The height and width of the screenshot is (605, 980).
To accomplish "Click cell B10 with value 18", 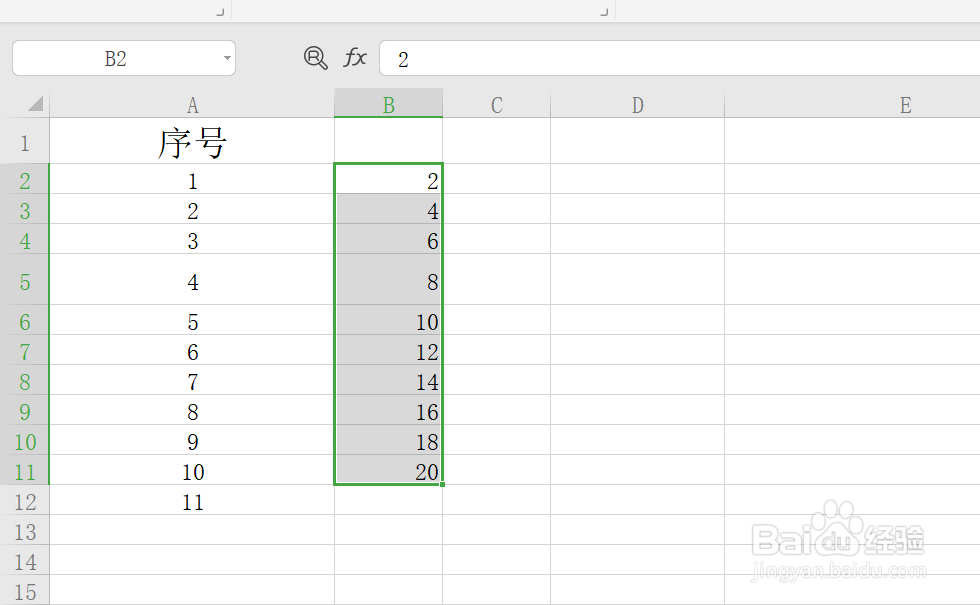I will (x=389, y=440).
